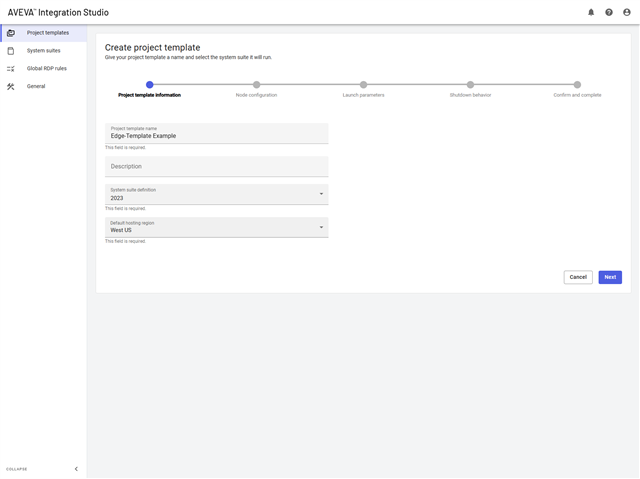Click the COLLAPSE label in the sidebar
The width and height of the screenshot is (640, 479).
point(16,469)
